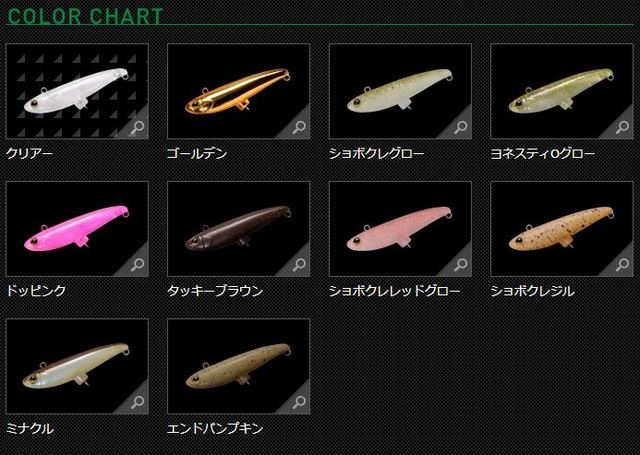Open magnifier on ショボクレレッドグロー lure
The image size is (640, 455).
pyautogui.click(x=461, y=264)
